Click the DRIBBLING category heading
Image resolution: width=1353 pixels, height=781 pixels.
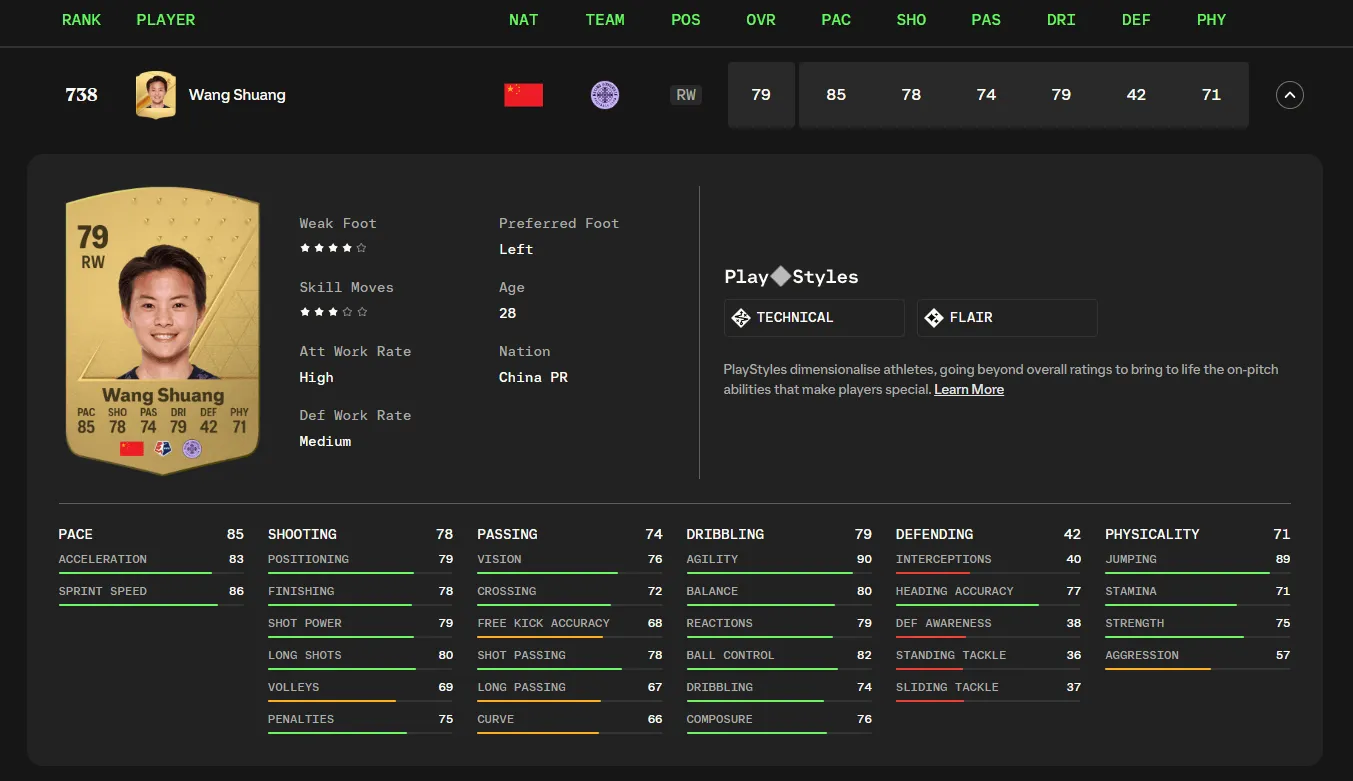coord(725,534)
